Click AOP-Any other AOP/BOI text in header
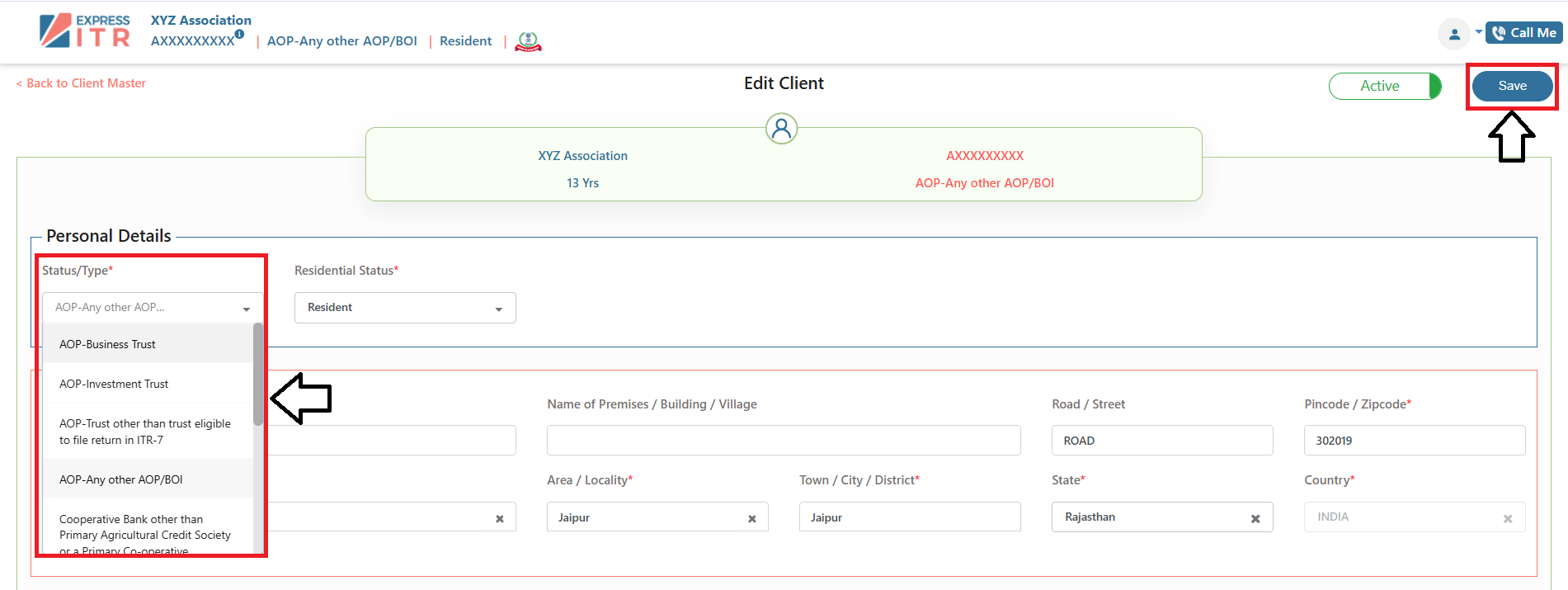Screen dimensions: 1568x590 [342, 41]
